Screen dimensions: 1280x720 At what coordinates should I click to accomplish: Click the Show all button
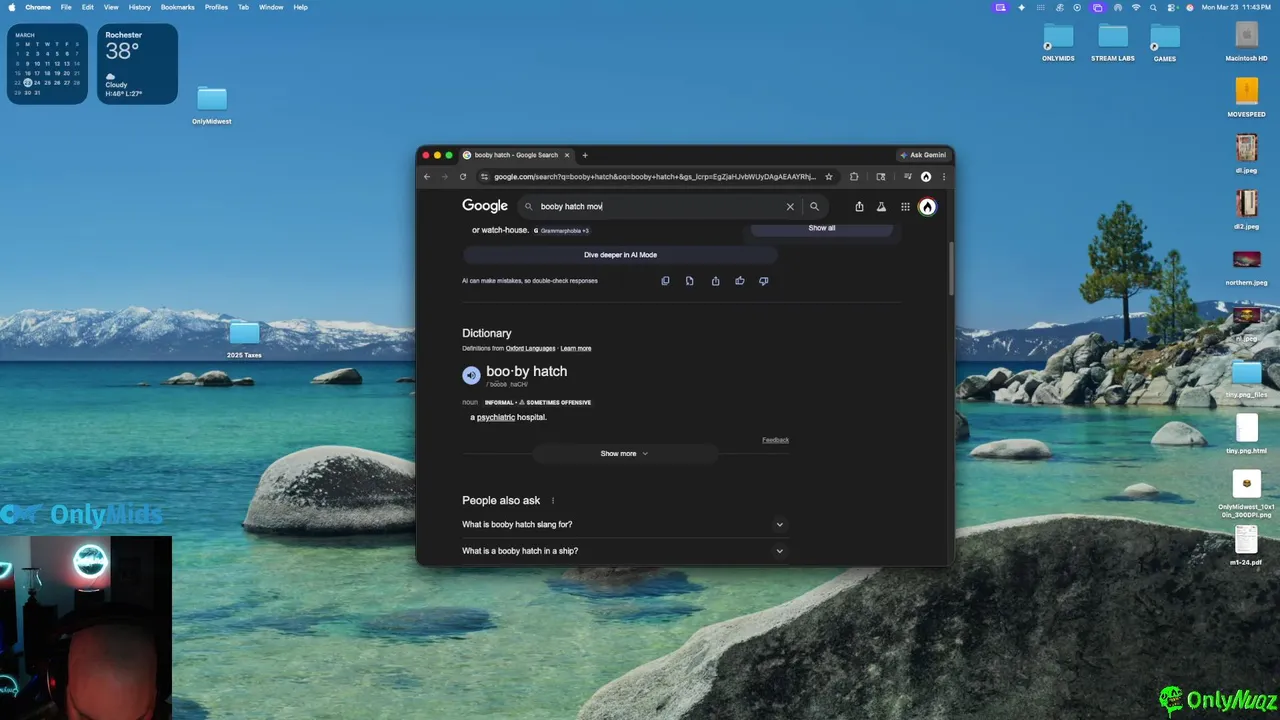point(822,228)
